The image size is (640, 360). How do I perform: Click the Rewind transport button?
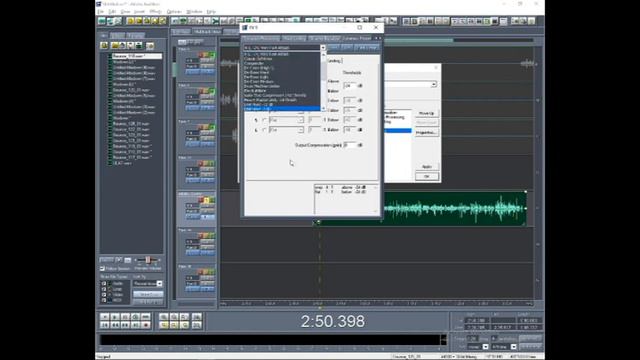coord(115,325)
